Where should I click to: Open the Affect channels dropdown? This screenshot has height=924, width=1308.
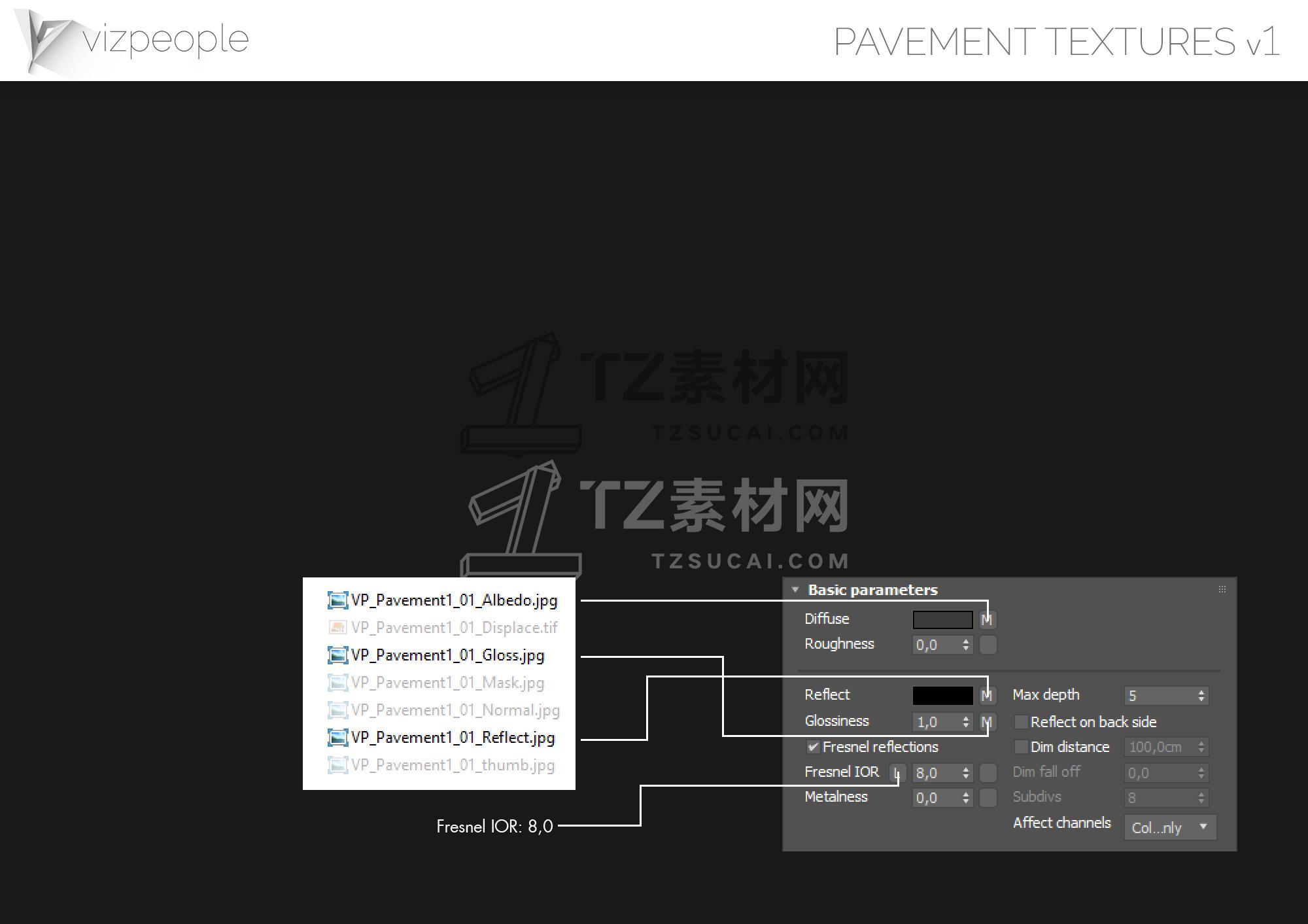[1170, 827]
